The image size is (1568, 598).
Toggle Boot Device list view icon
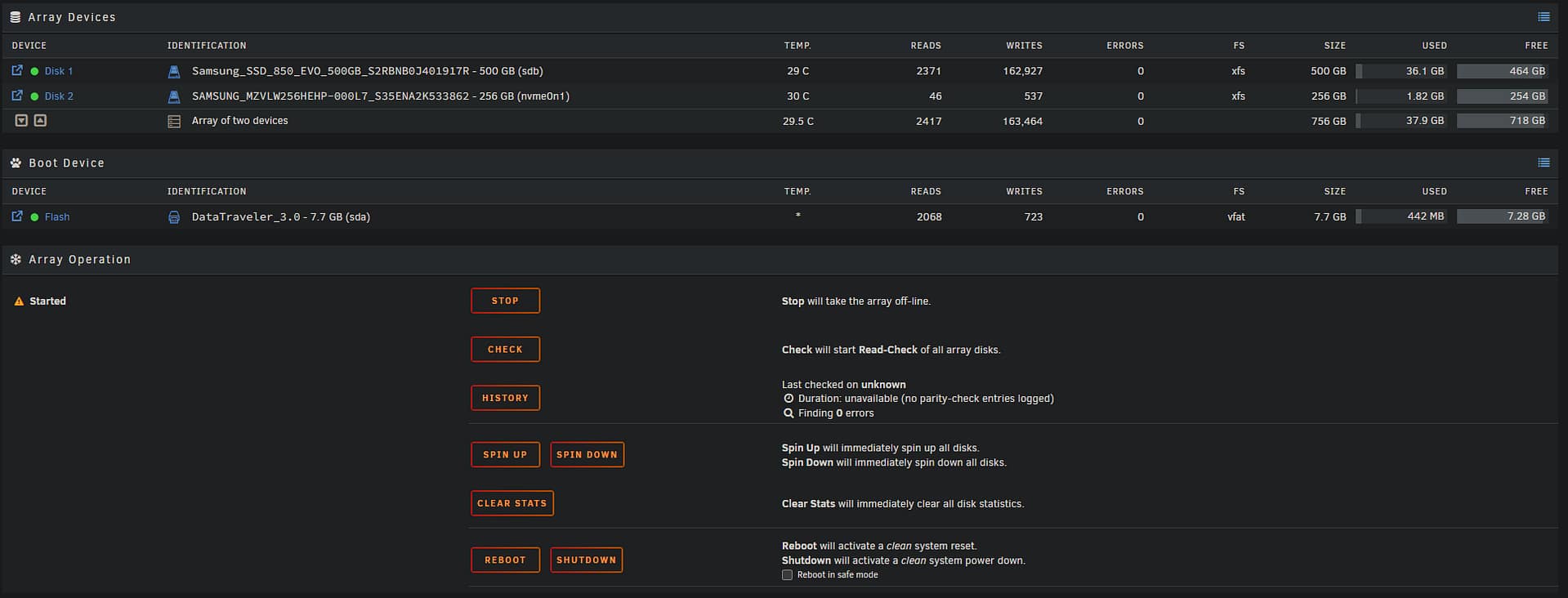click(x=1543, y=163)
